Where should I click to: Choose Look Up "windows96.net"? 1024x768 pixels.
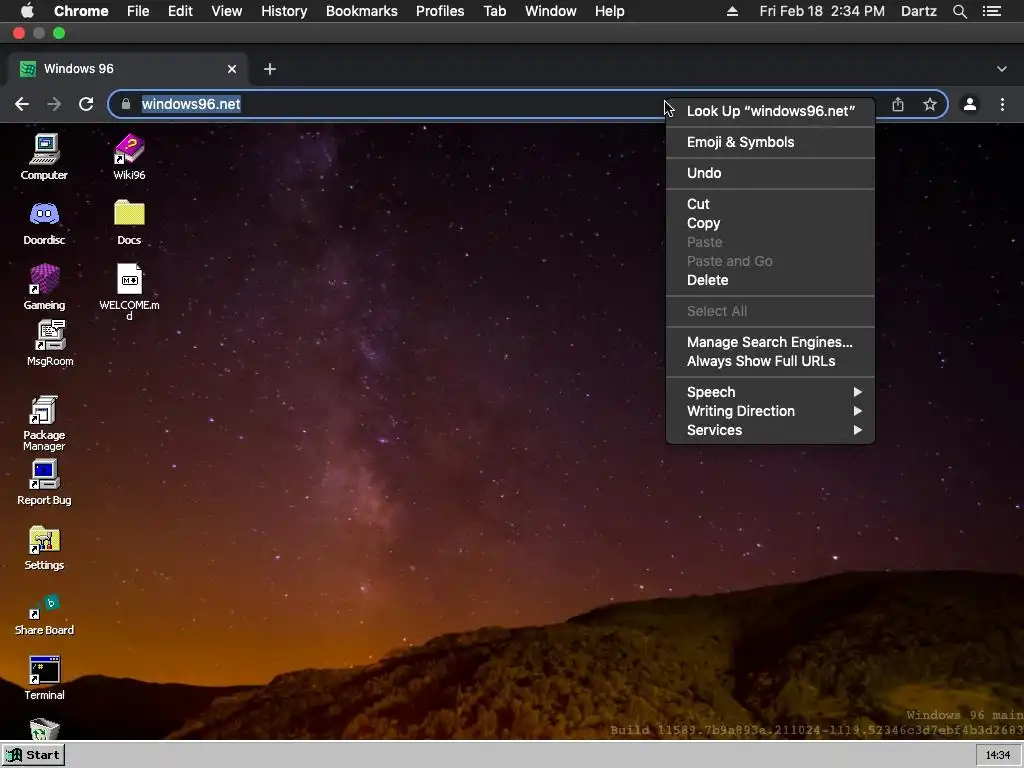tap(771, 111)
